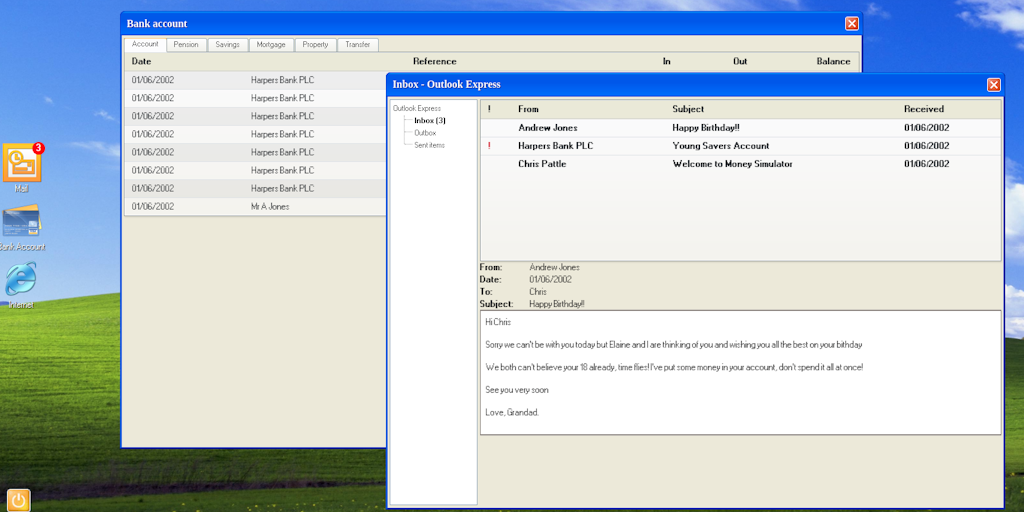Close the Bank account window
The height and width of the screenshot is (512, 1024).
point(852,24)
